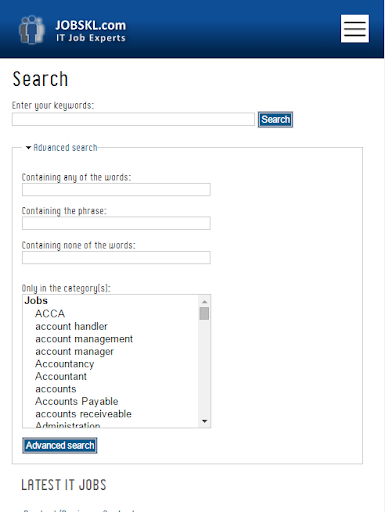Click the category list scrollbar thumb
385x512 pixels.
204,314
